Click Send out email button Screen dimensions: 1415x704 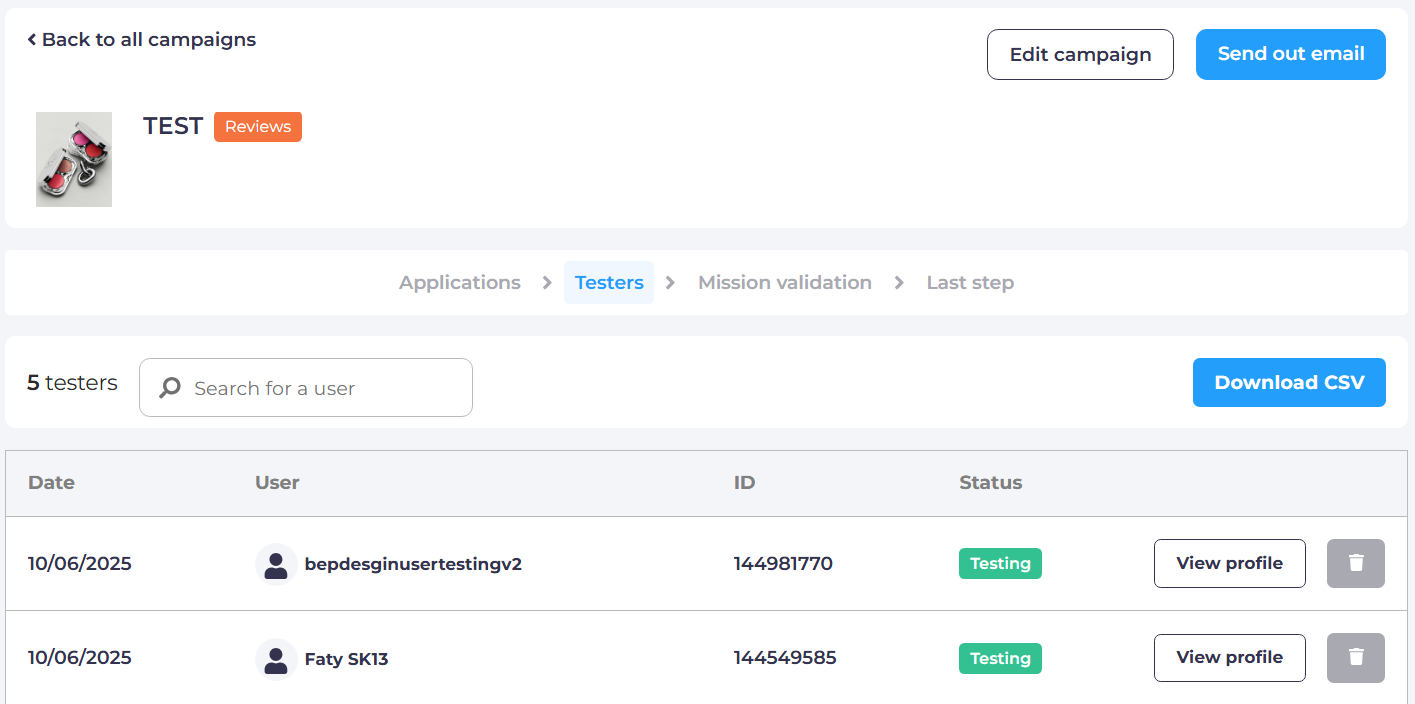coord(1290,54)
